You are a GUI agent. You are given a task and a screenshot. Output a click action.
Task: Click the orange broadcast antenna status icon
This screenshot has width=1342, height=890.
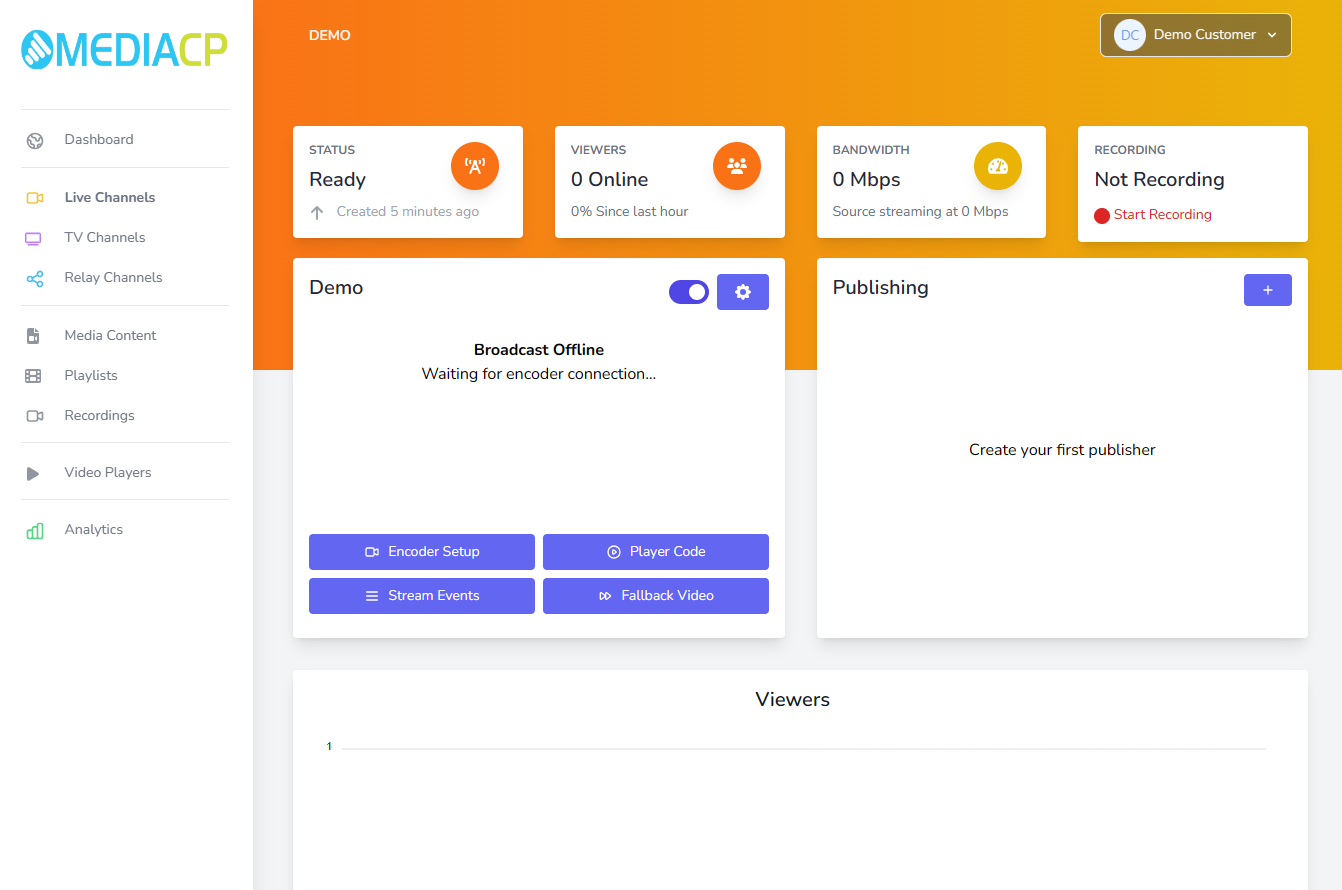pos(475,166)
